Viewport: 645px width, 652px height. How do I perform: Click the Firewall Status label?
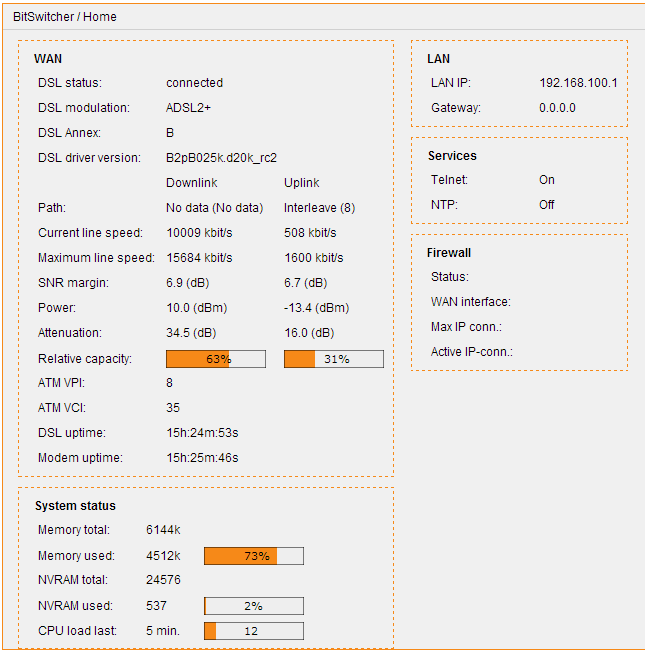450,277
